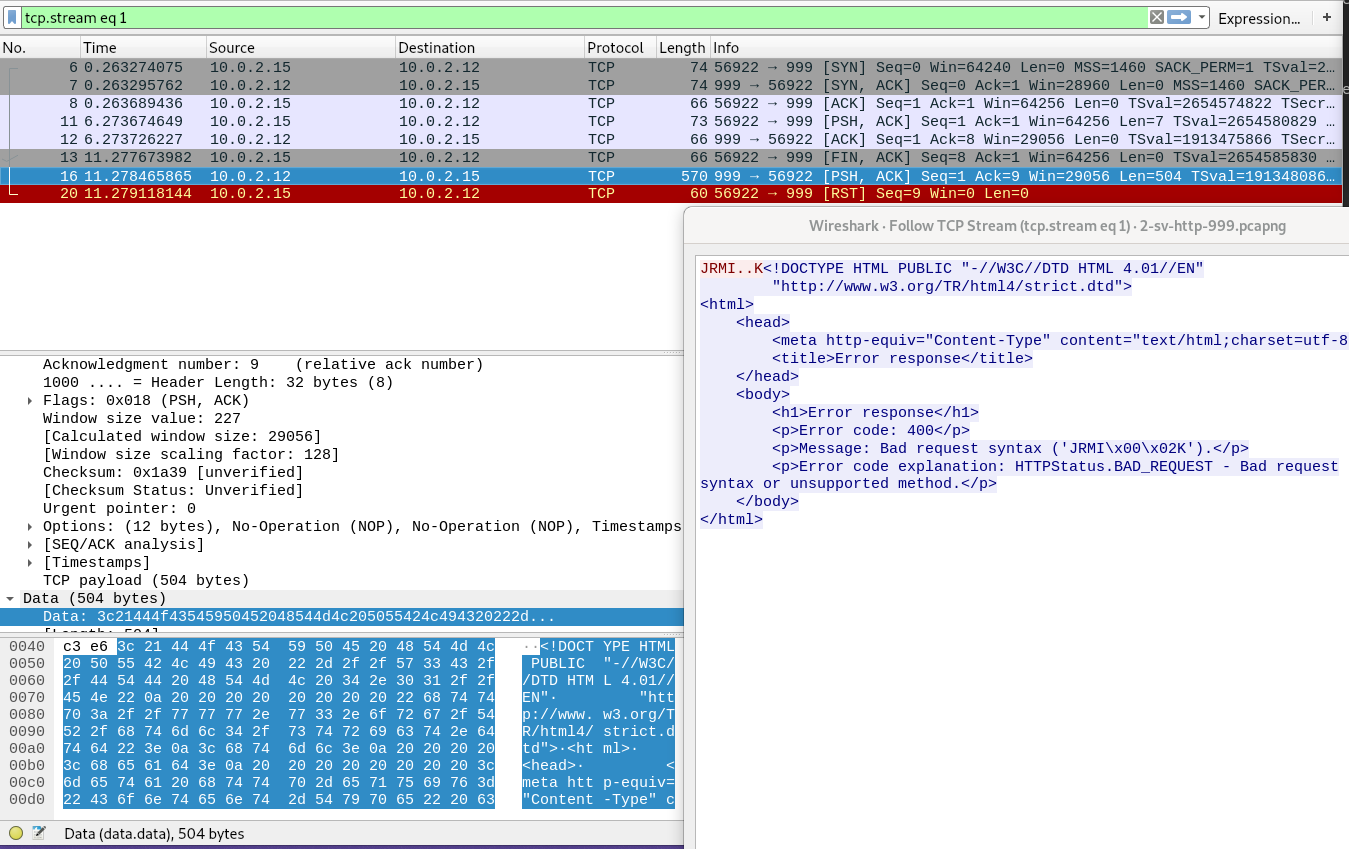Screen dimensions: 1349x849
Task: Sort packets by the Destination column header
Action: point(489,48)
